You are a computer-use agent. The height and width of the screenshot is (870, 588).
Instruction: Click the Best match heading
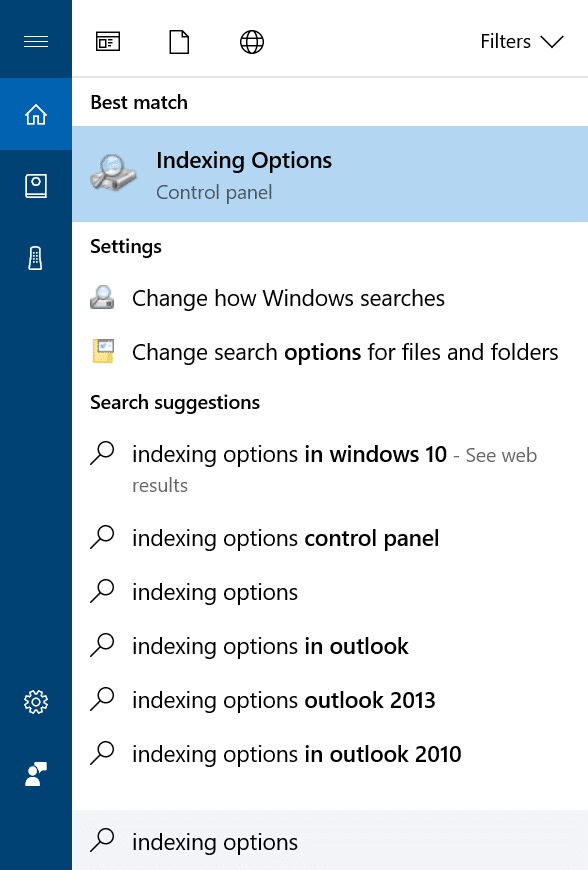139,103
